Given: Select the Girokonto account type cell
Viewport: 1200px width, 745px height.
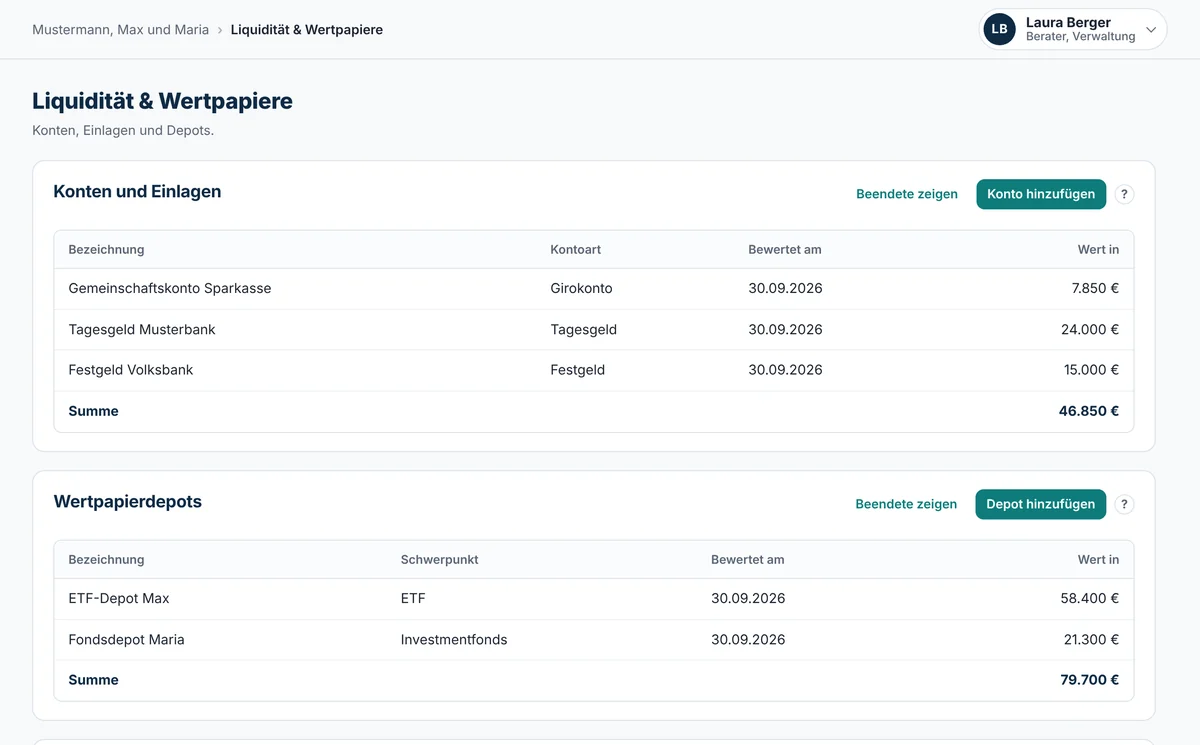Looking at the screenshot, I should tap(581, 288).
